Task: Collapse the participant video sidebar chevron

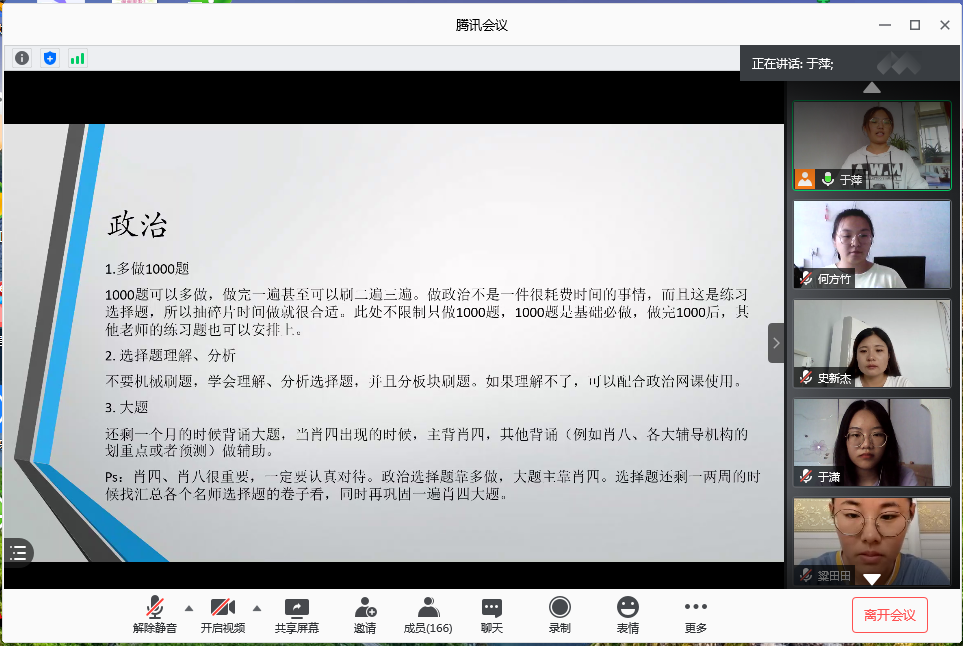Action: [x=776, y=343]
